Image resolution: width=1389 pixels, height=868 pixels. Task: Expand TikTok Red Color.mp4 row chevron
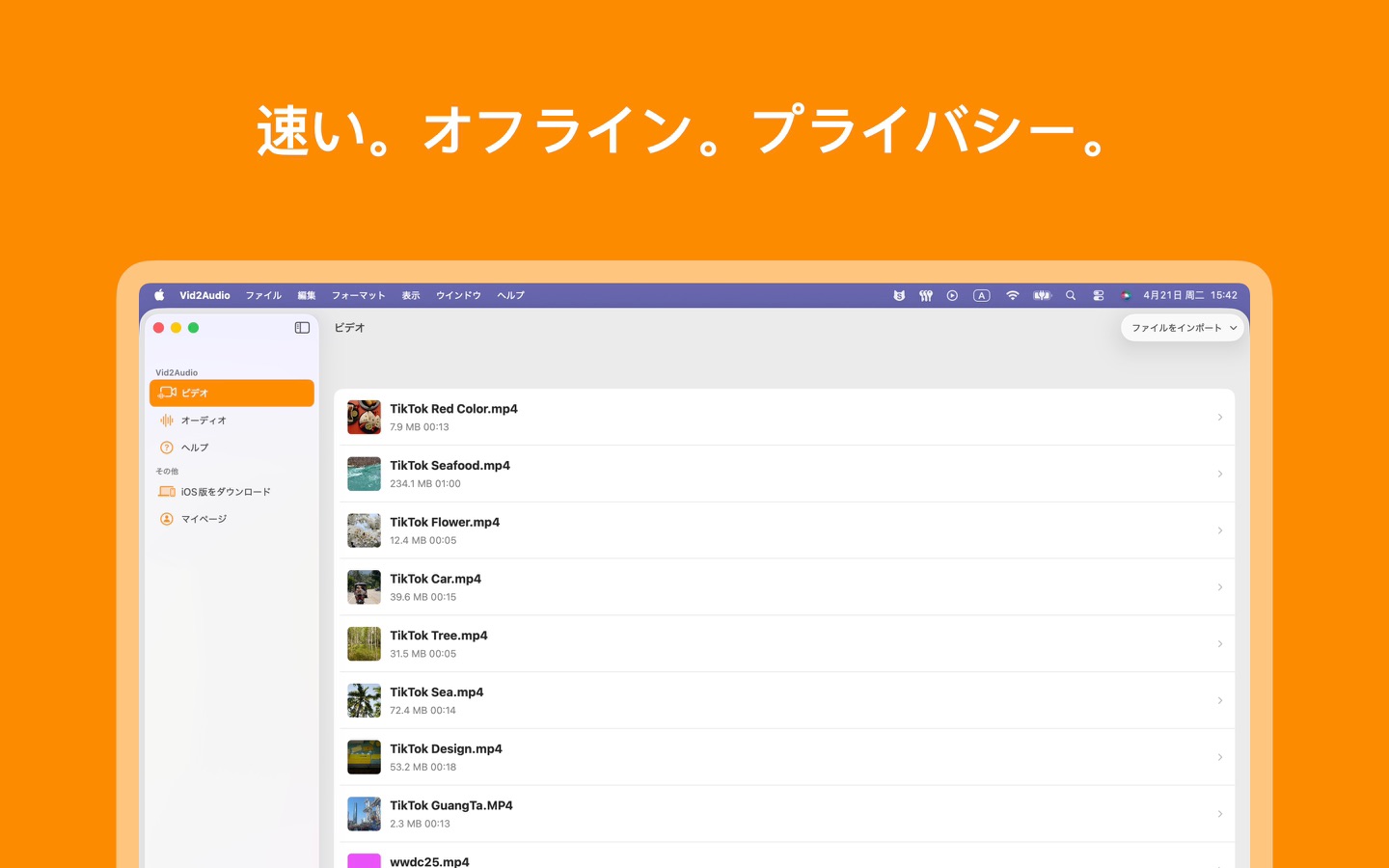pos(1220,418)
